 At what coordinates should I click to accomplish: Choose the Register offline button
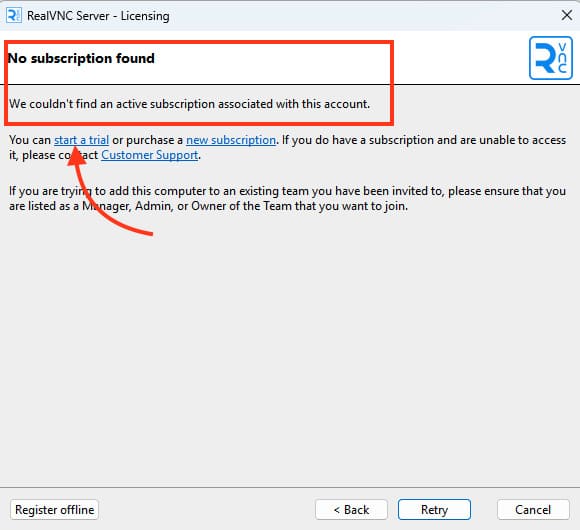coord(54,510)
